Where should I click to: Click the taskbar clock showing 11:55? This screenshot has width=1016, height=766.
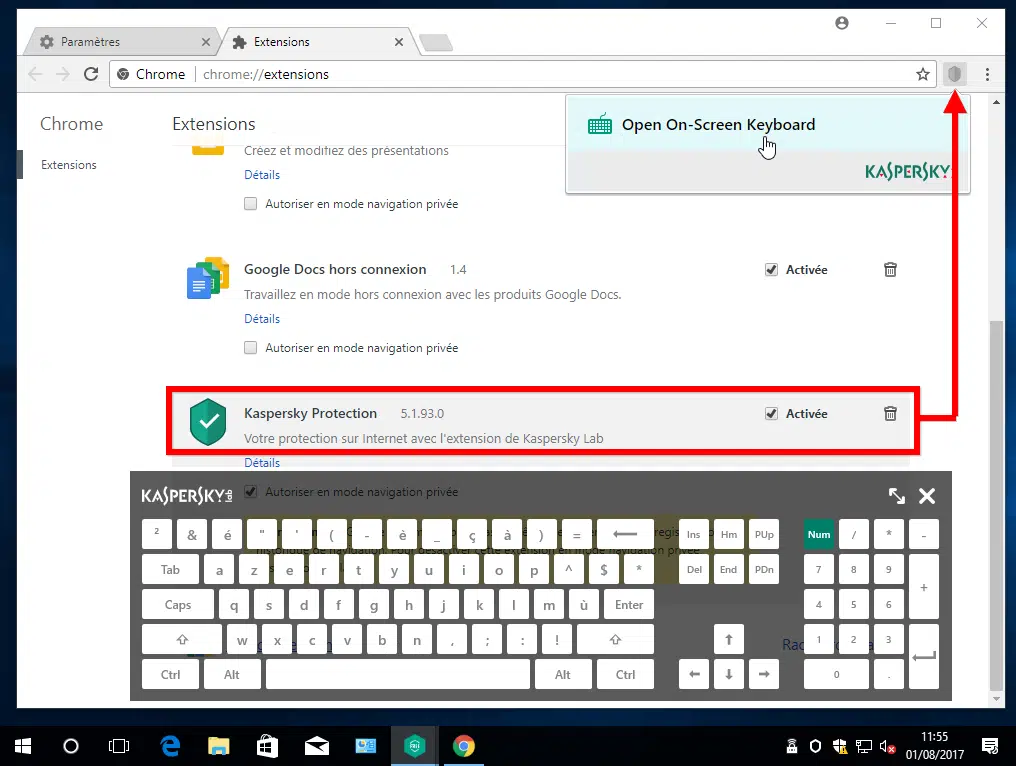[x=934, y=746]
